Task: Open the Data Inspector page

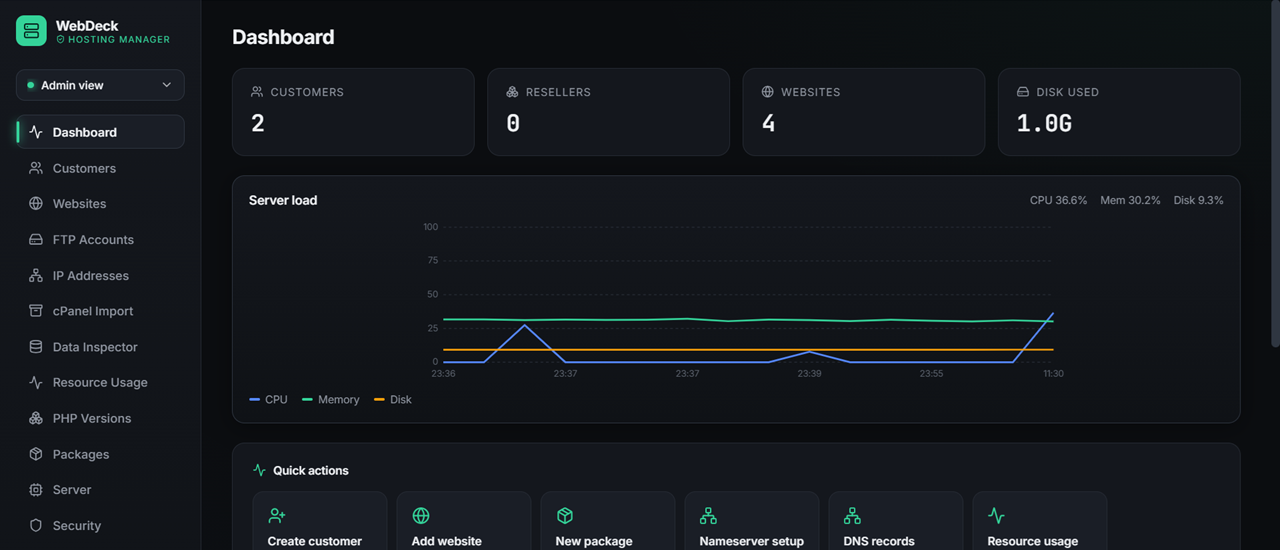Action: click(x=100, y=347)
